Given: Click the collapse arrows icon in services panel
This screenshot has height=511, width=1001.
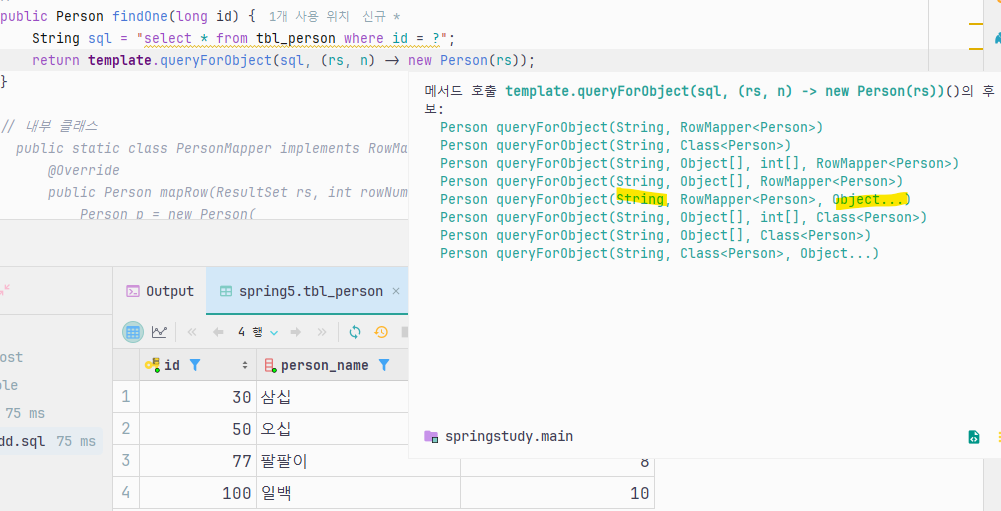Looking at the screenshot, I should pyautogui.click(x=4, y=290).
